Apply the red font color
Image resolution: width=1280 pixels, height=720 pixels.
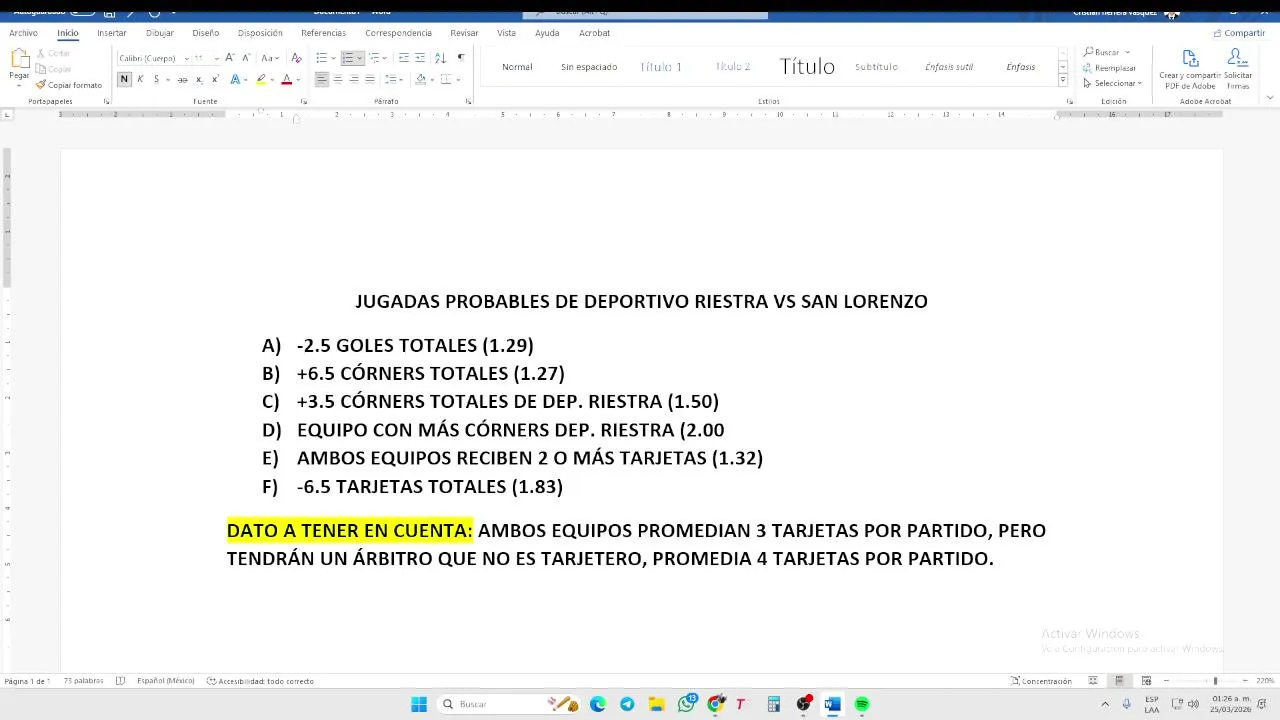pyautogui.click(x=286, y=79)
